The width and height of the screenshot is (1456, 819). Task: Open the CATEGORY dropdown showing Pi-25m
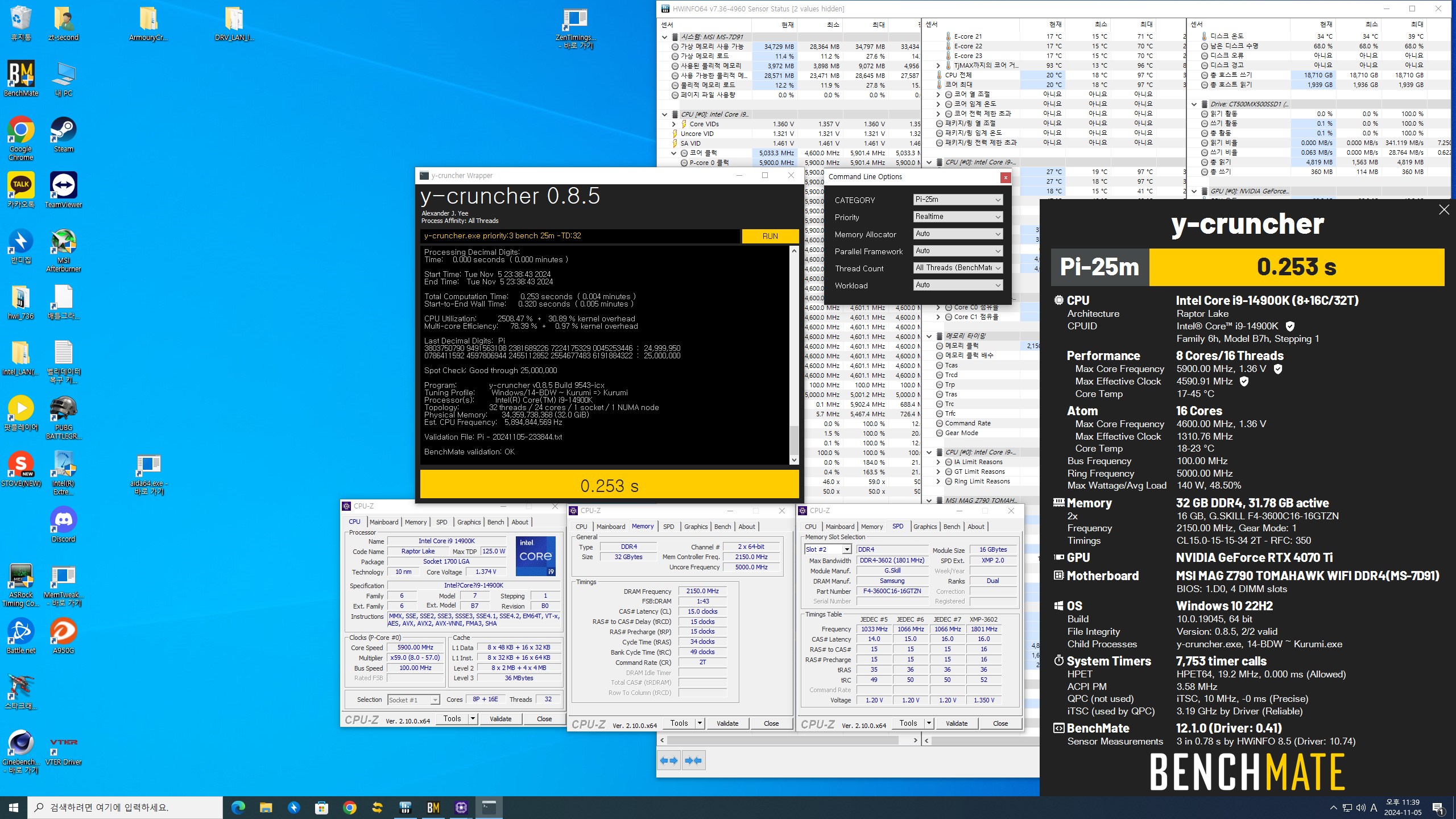[x=958, y=200]
